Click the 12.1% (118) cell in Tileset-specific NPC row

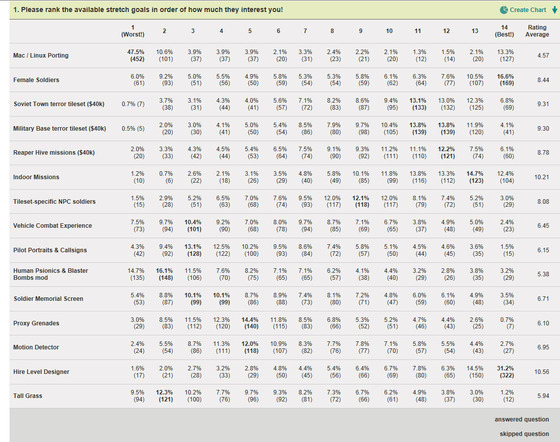pos(361,201)
